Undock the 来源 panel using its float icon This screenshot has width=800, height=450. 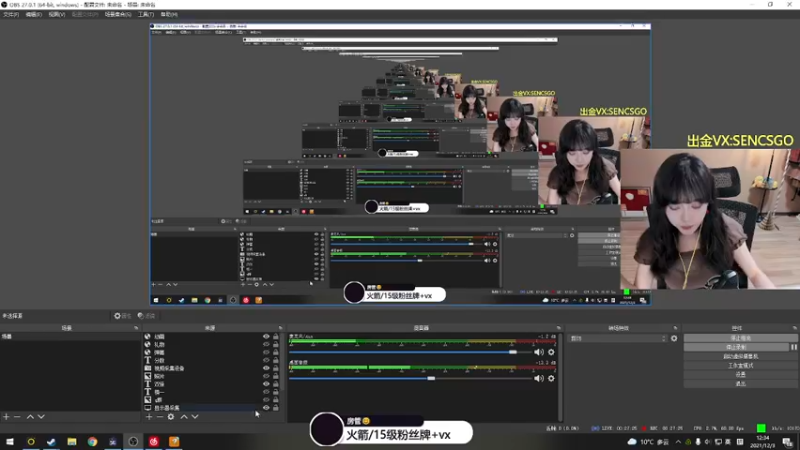tap(280, 328)
